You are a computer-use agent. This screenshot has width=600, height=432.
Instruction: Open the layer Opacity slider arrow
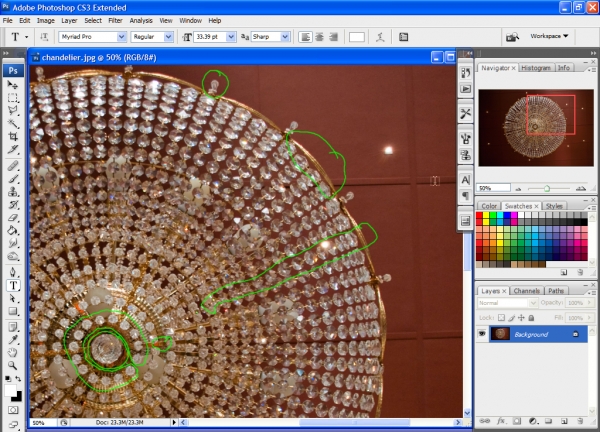pos(590,303)
